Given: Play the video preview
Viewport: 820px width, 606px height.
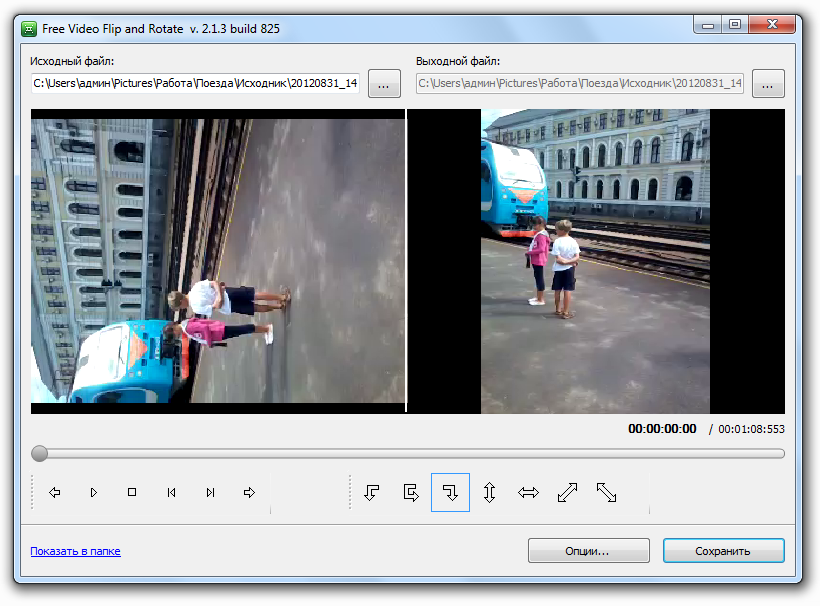Looking at the screenshot, I should point(94,492).
